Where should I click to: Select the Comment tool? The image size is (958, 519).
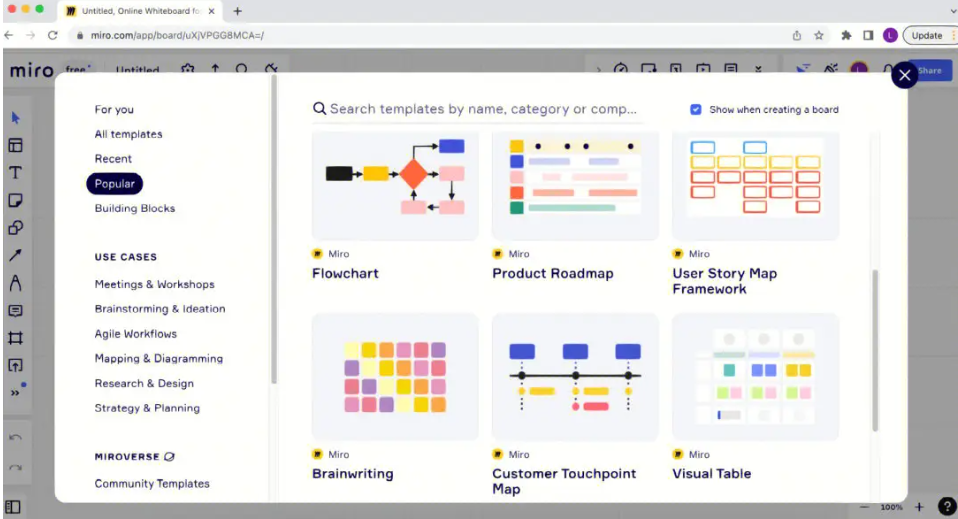15,311
